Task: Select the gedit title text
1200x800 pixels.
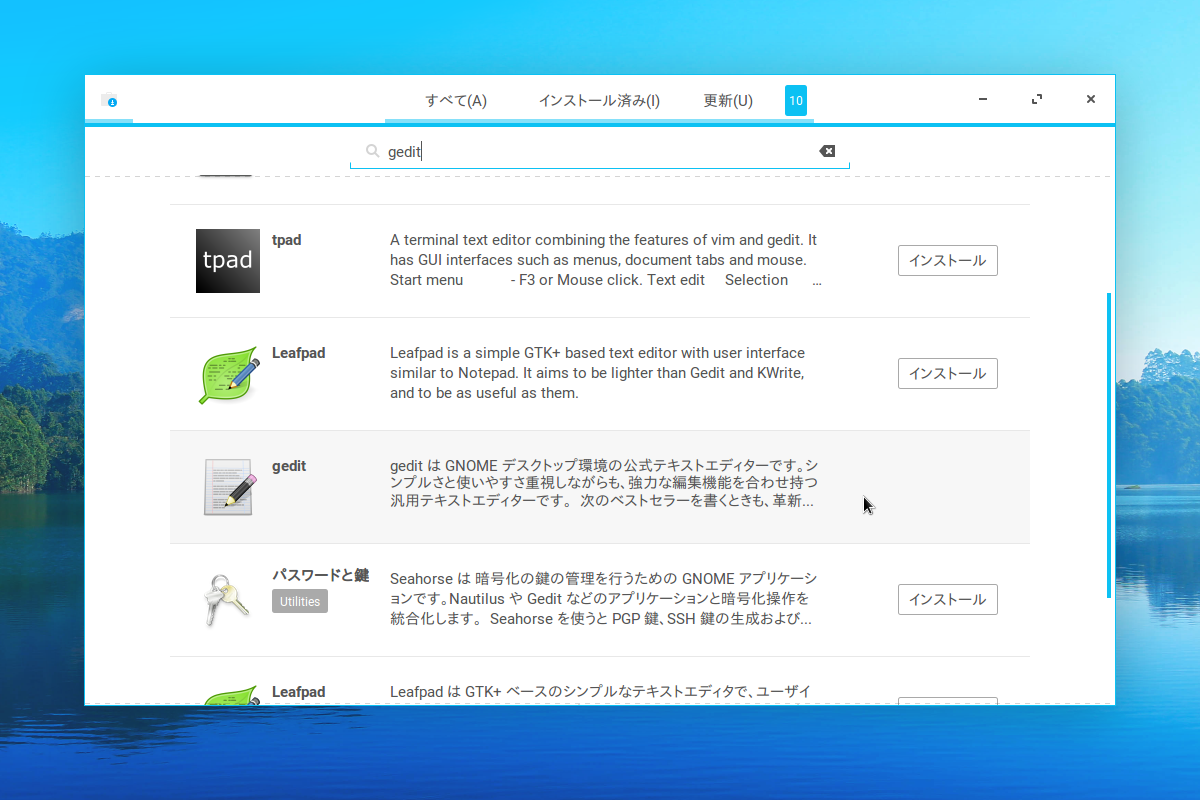Action: coord(289,466)
